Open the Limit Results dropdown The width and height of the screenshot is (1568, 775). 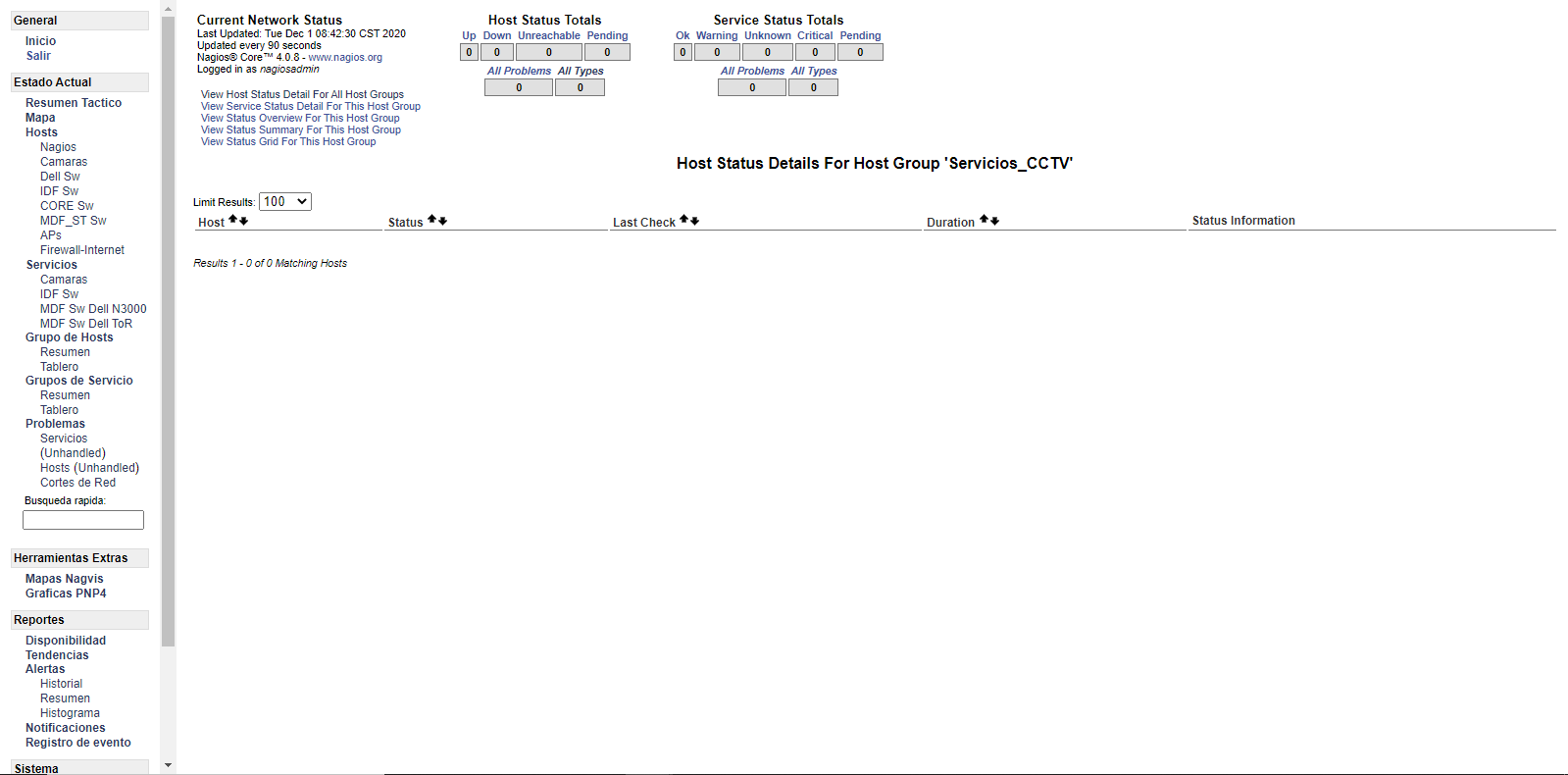[285, 201]
